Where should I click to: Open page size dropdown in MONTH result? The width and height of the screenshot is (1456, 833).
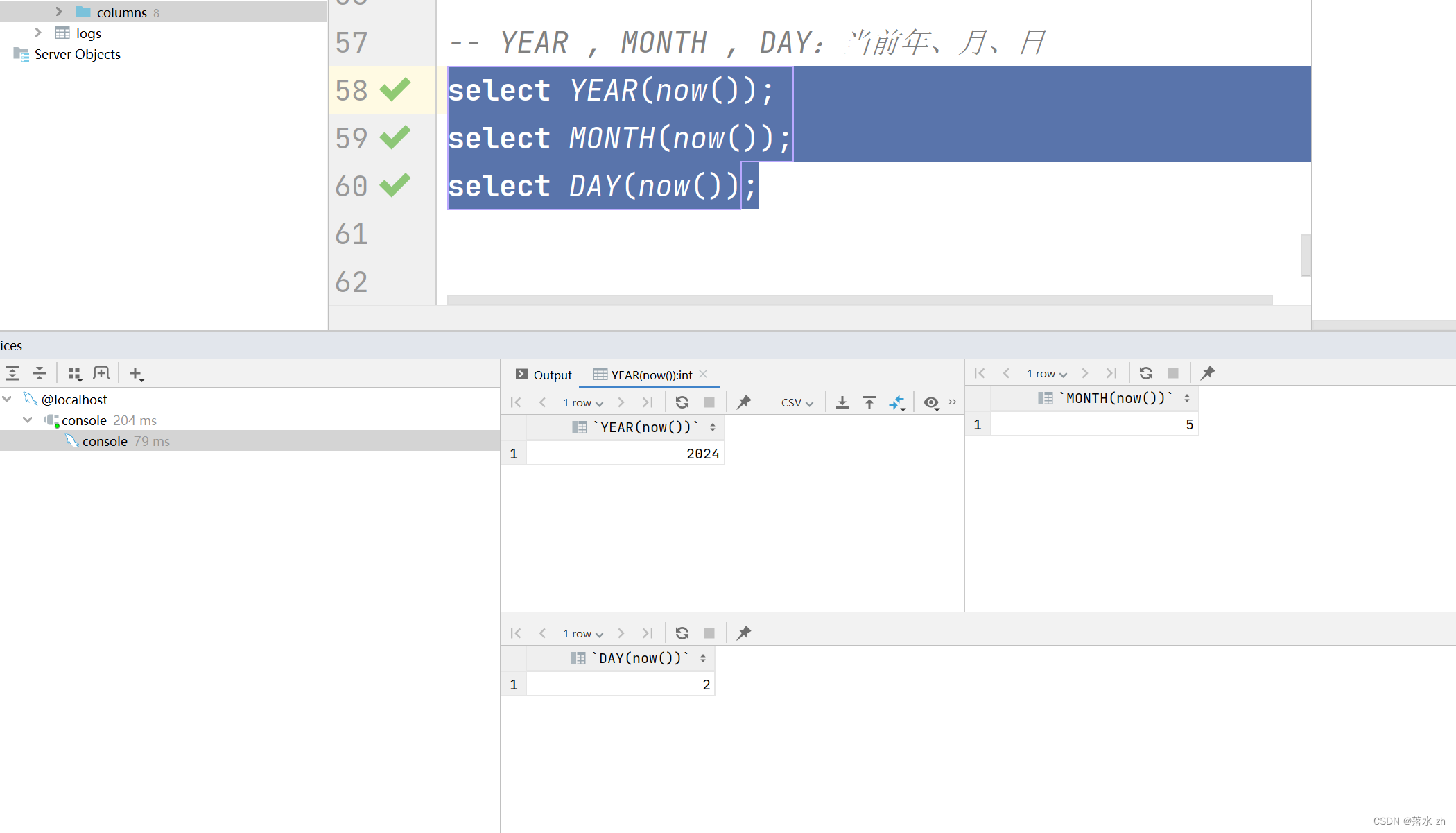(x=1047, y=373)
